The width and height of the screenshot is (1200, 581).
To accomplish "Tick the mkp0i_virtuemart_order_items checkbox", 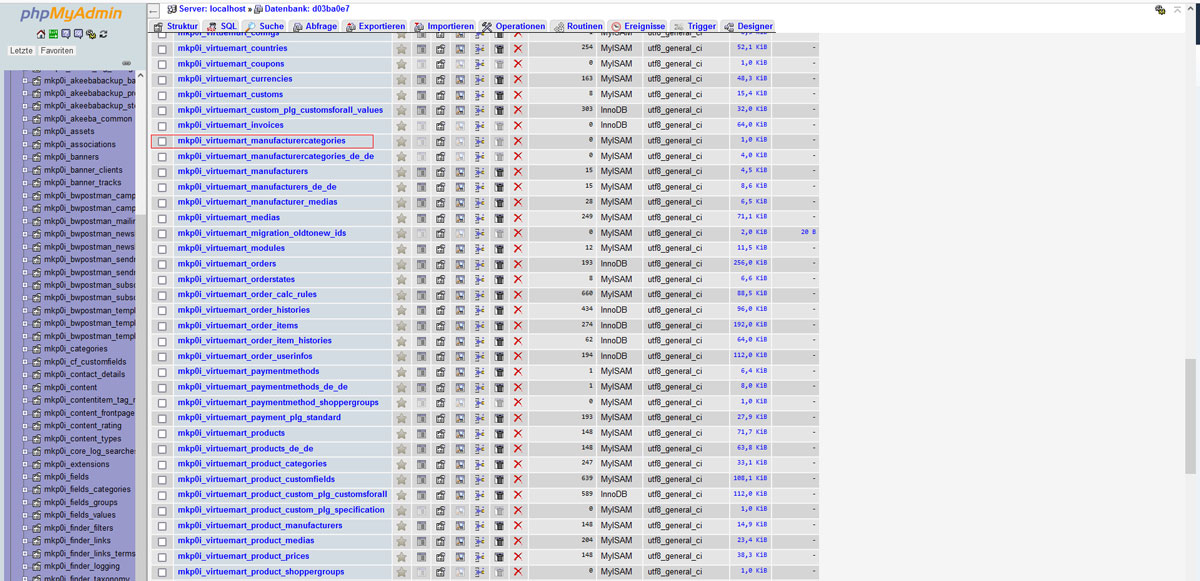I will coord(162,326).
